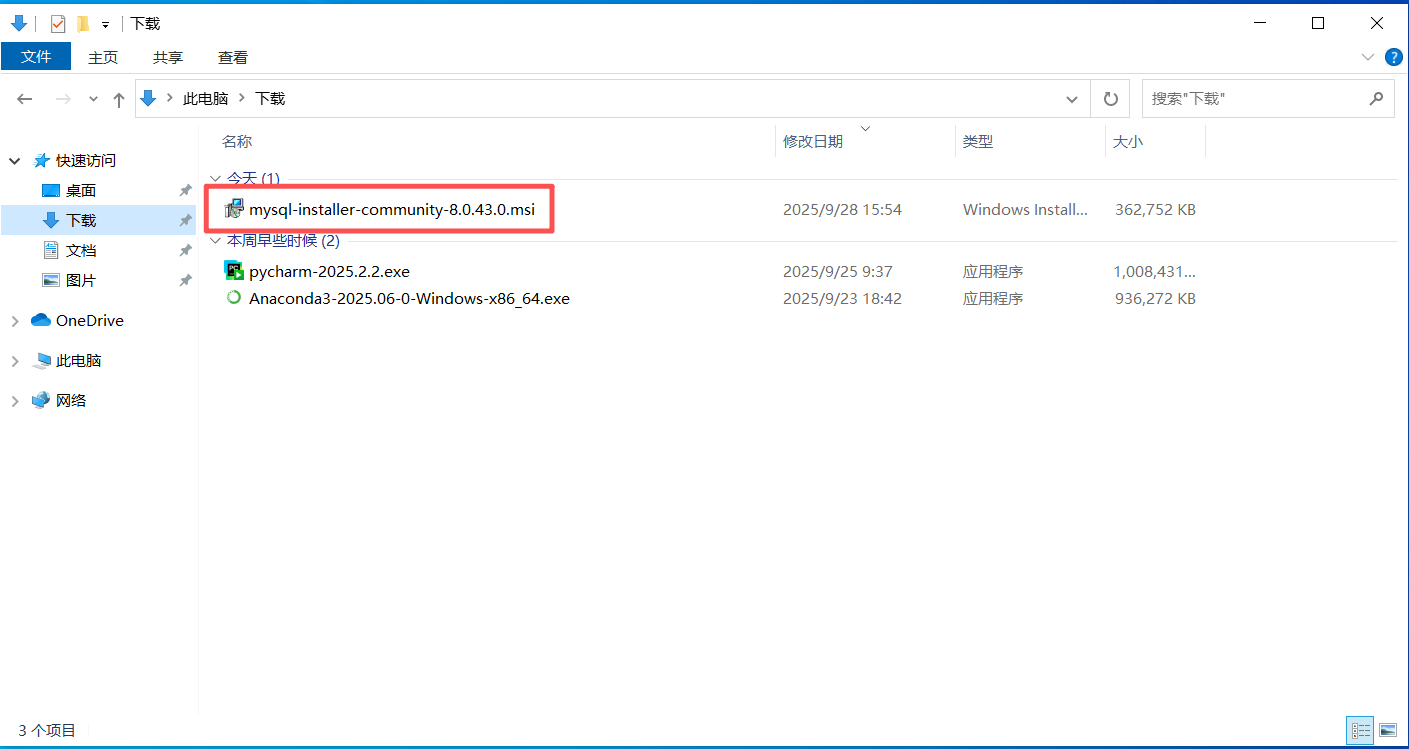This screenshot has height=749, width=1409.
Task: Click the pin icon beside 图片
Action: (185, 280)
